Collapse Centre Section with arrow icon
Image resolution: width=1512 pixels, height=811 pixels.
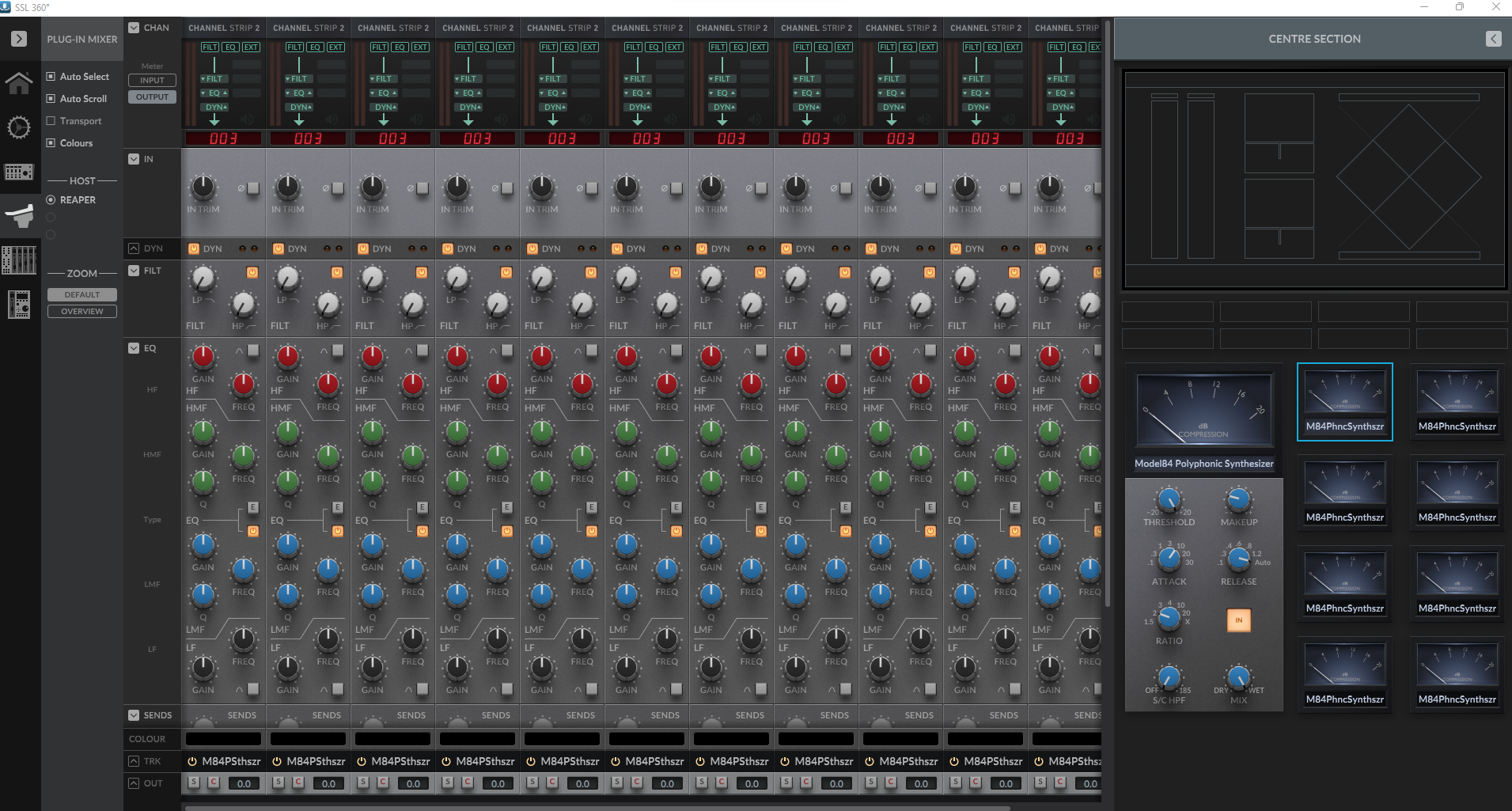point(1493,39)
